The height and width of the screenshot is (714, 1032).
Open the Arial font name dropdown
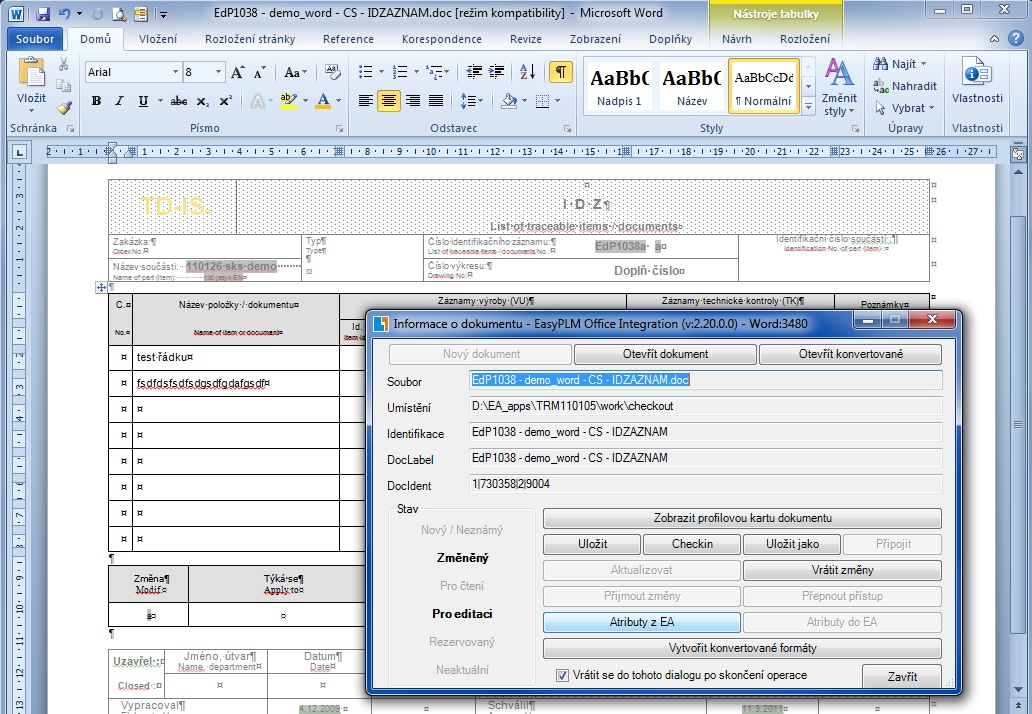coord(175,72)
